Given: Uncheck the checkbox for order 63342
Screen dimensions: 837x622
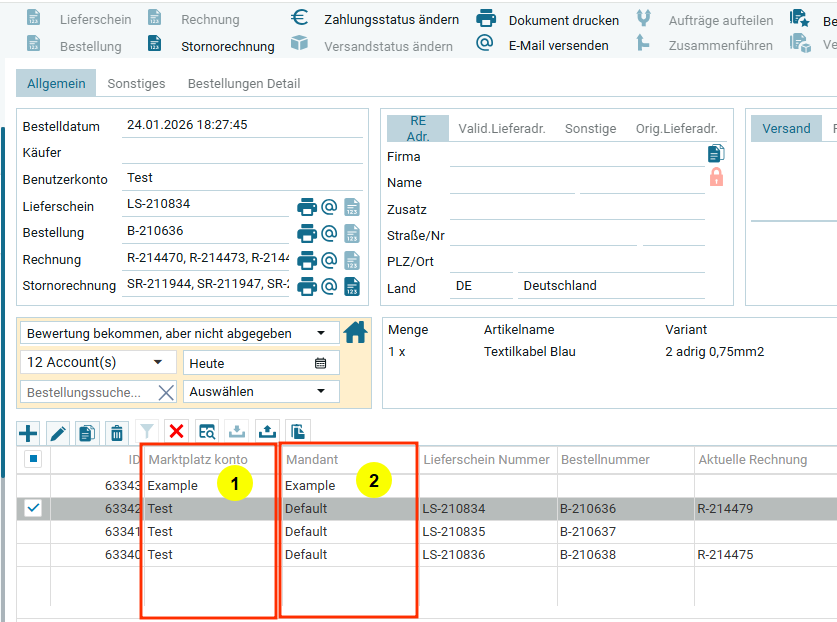Looking at the screenshot, I should tap(33, 508).
